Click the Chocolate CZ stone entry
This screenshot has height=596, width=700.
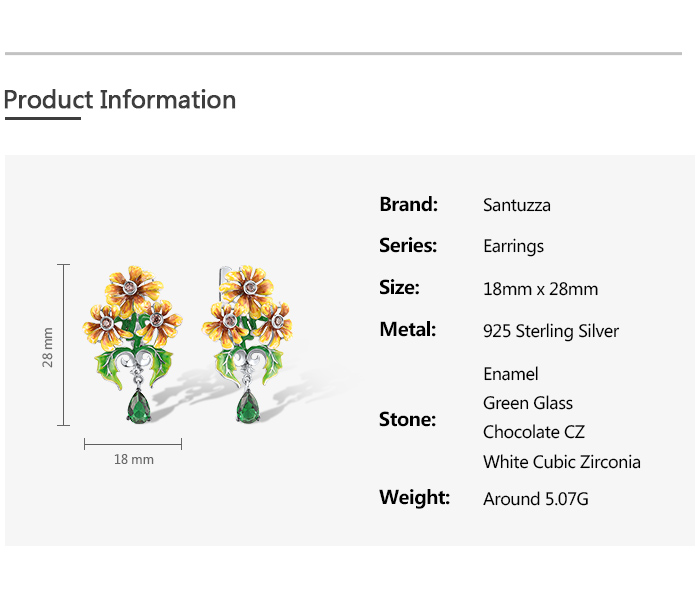[533, 432]
